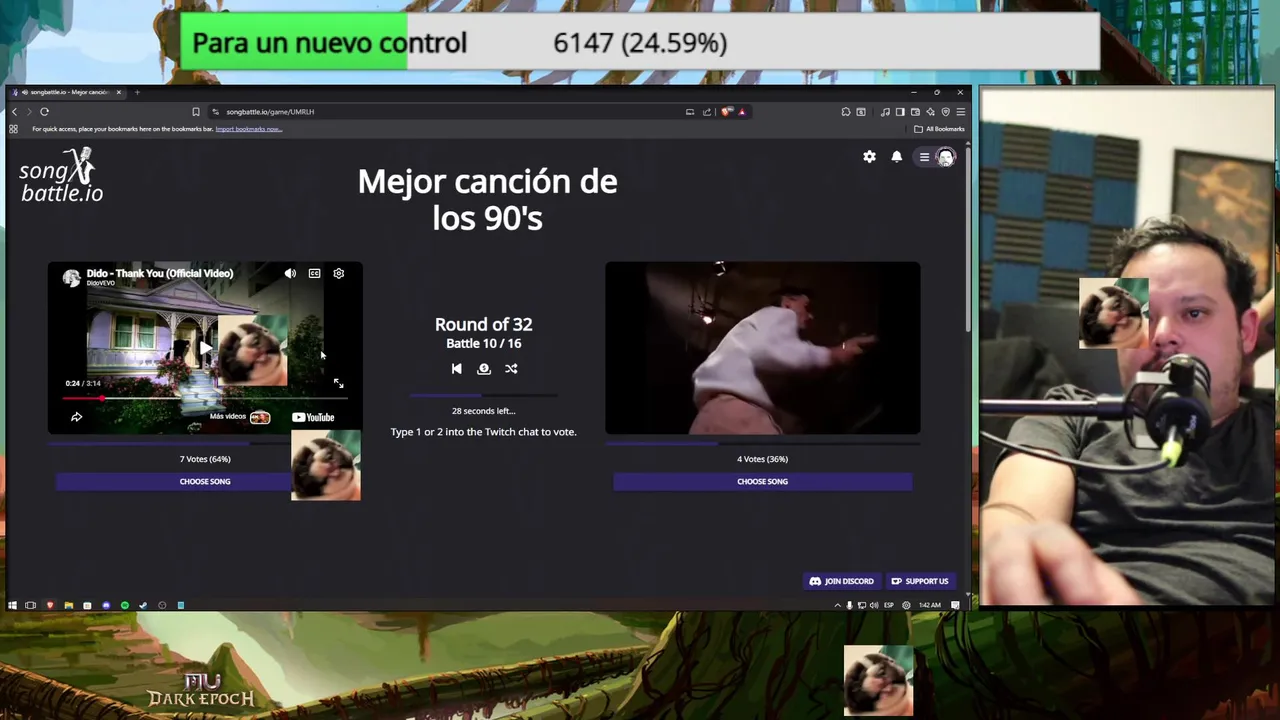Open the apps grid on the bookmarks bar
Image resolution: width=1280 pixels, height=720 pixels.
(14, 129)
